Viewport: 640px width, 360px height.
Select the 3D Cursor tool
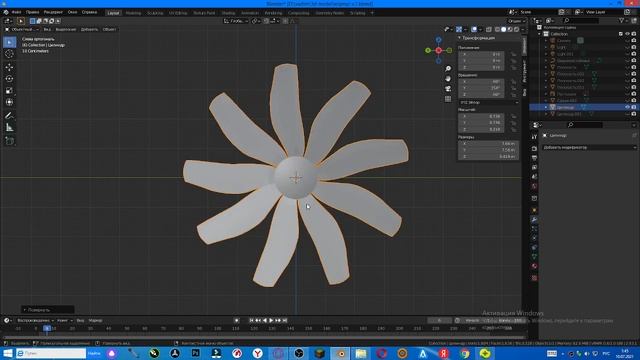(x=9, y=54)
